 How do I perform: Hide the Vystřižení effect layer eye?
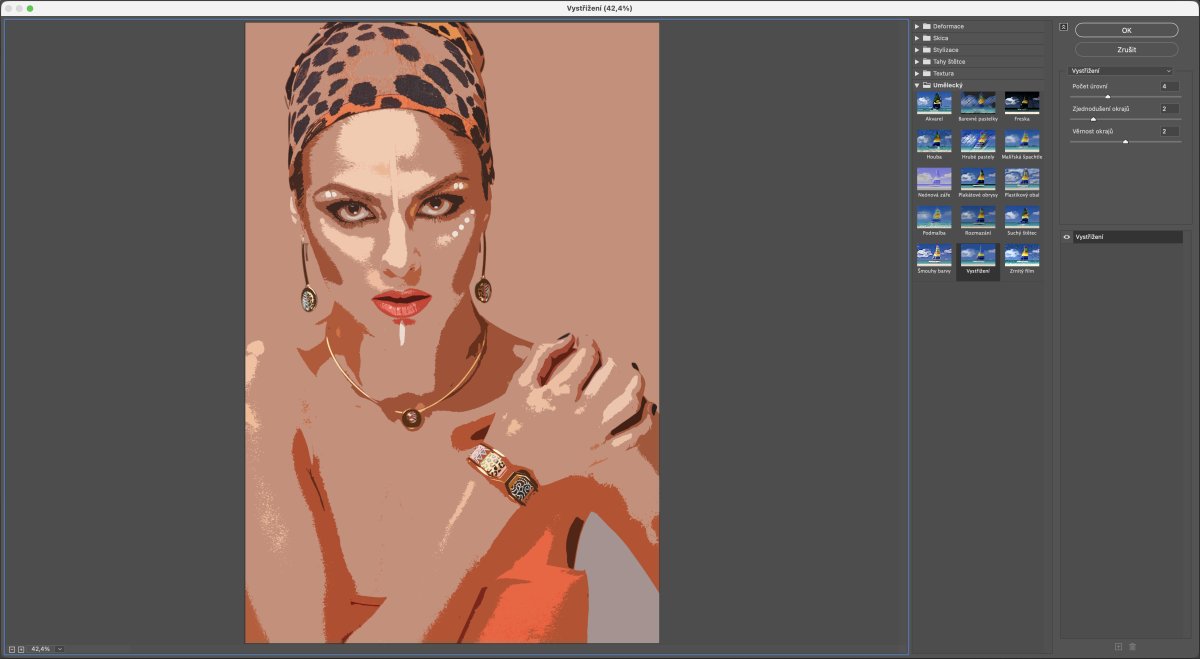pos(1067,237)
